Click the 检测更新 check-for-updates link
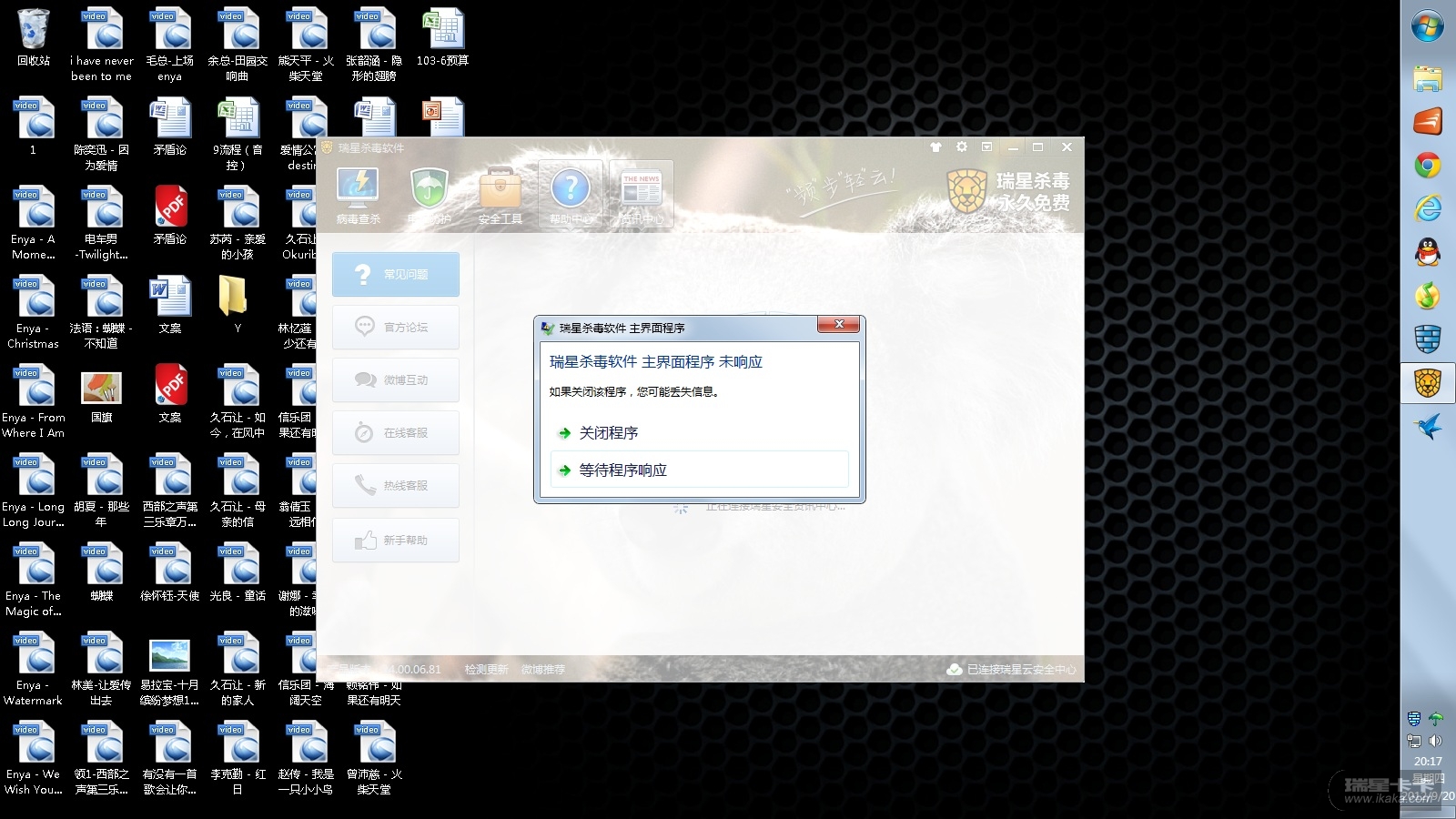Viewport: 1456px width, 819px height. coord(486,669)
